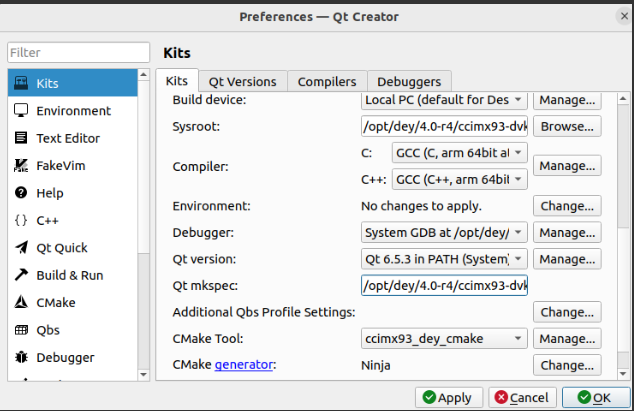Select the Text Editor category label
Viewport: 634px width, 411px height.
tap(68, 138)
